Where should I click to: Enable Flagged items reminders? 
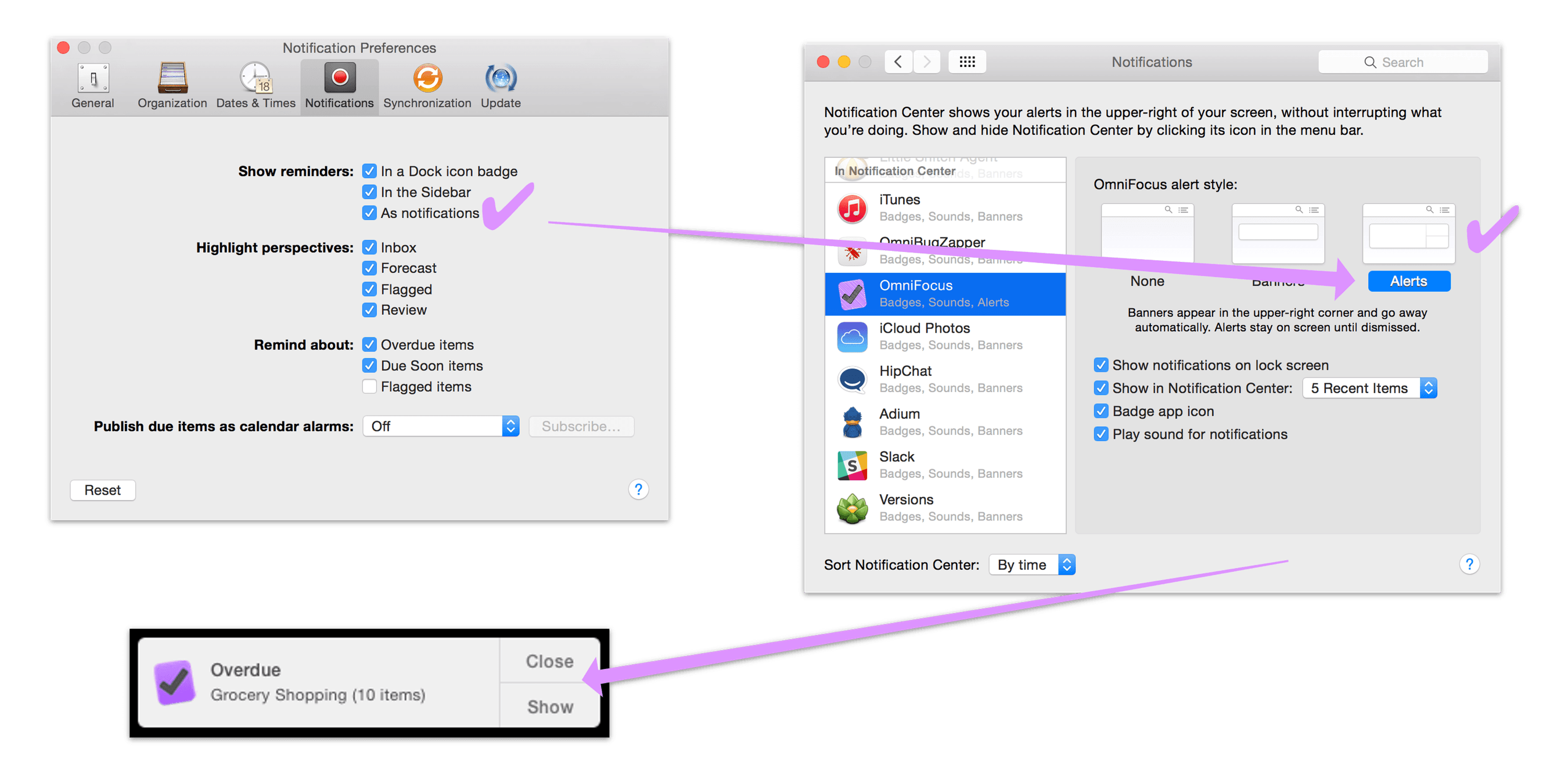[369, 387]
